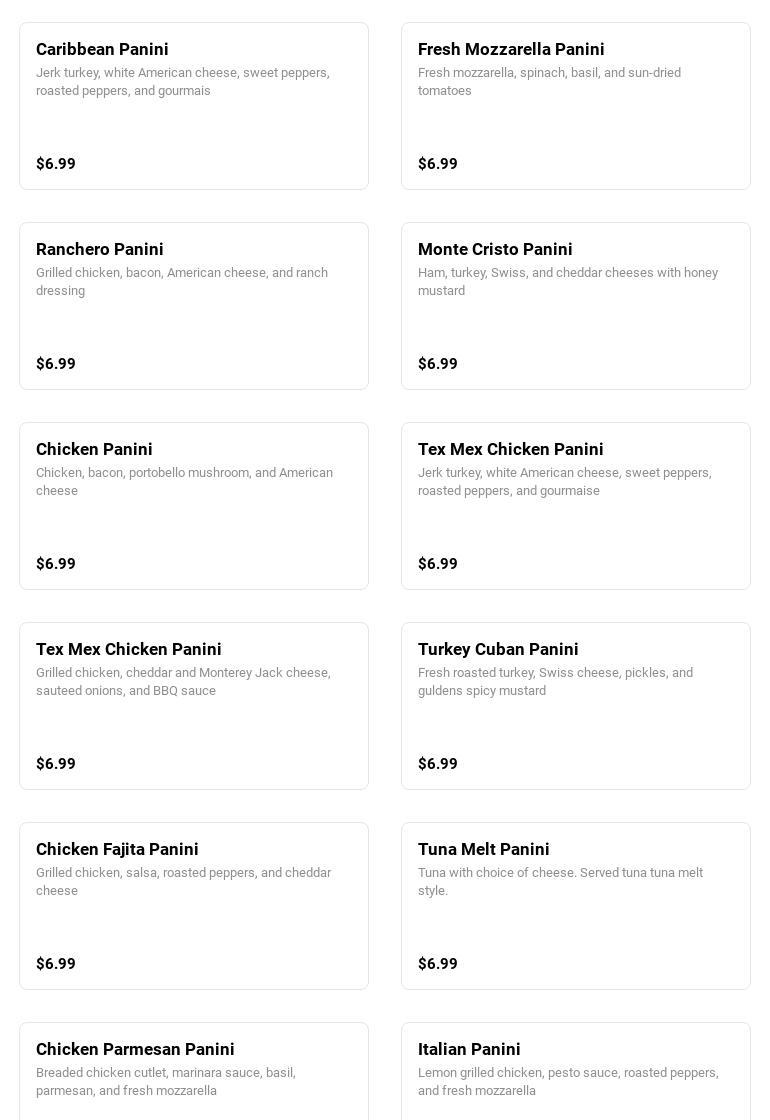Select Tex Mex Chicken Panini with jerk turkey

576,506
